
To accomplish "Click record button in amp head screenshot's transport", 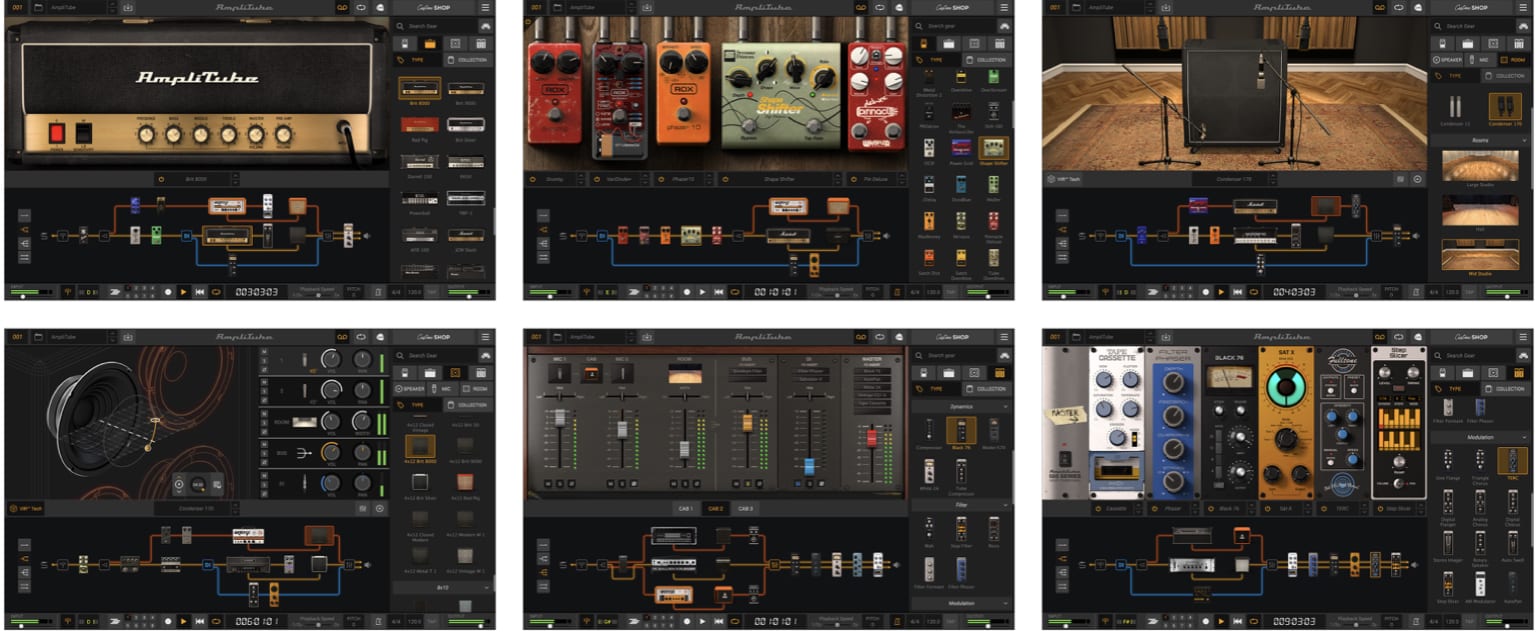I will tap(168, 292).
